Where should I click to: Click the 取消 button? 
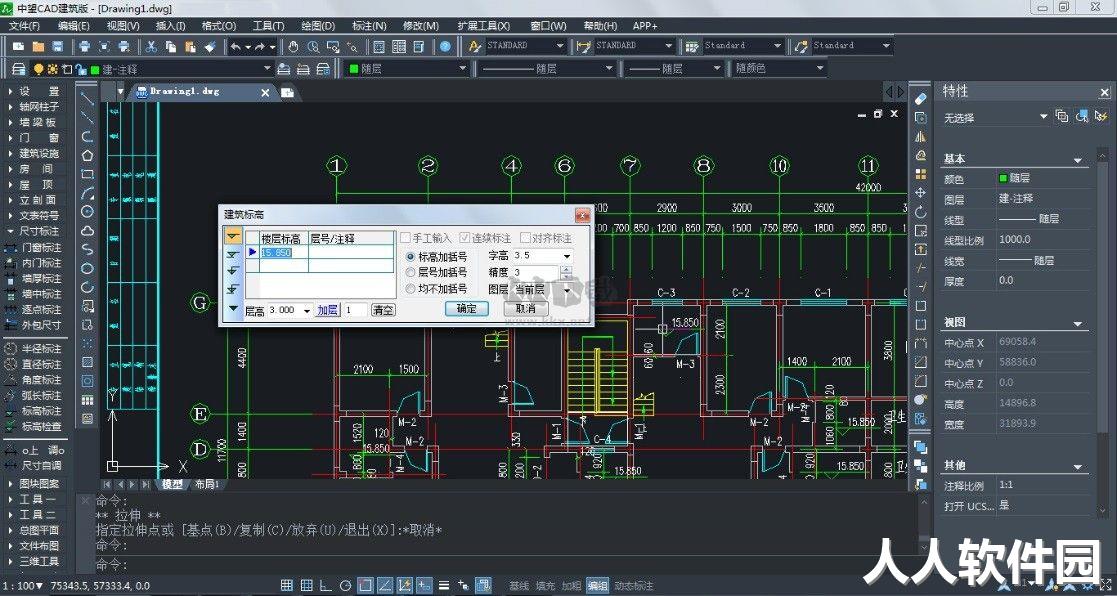click(526, 309)
